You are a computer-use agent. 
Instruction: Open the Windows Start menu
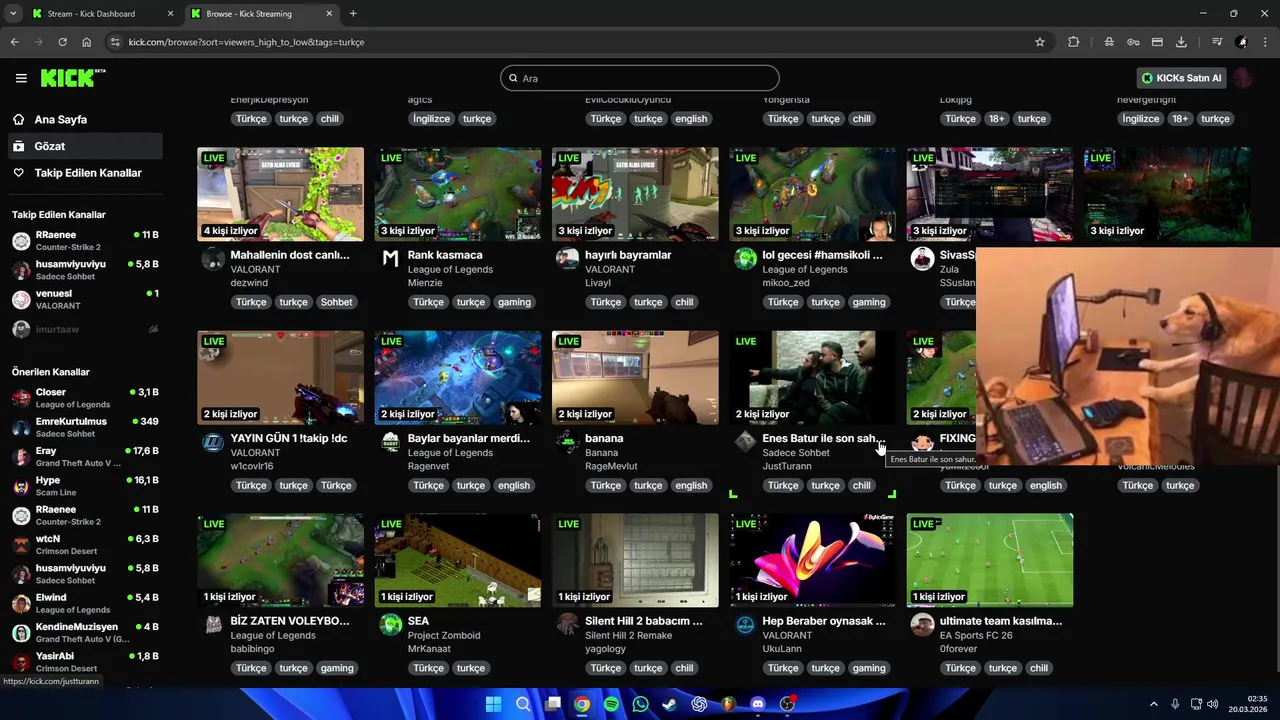[x=493, y=704]
